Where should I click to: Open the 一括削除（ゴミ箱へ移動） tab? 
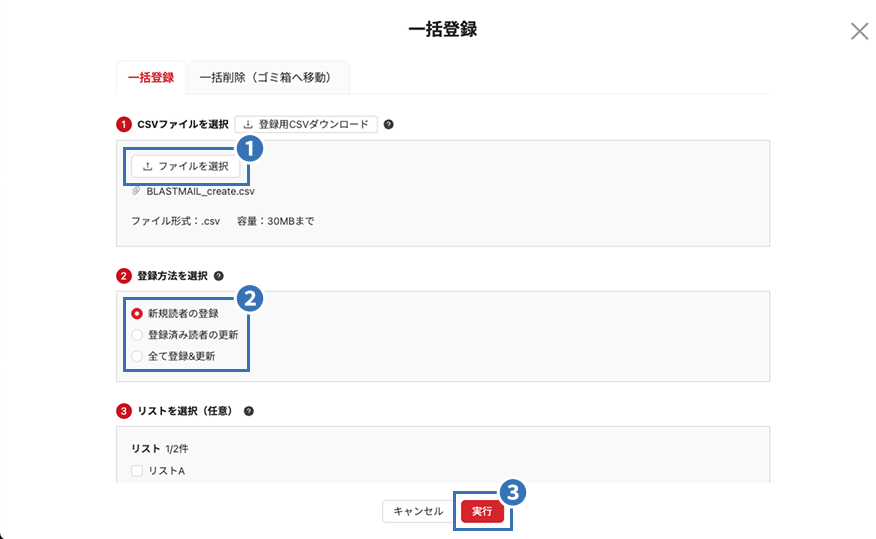[268, 77]
